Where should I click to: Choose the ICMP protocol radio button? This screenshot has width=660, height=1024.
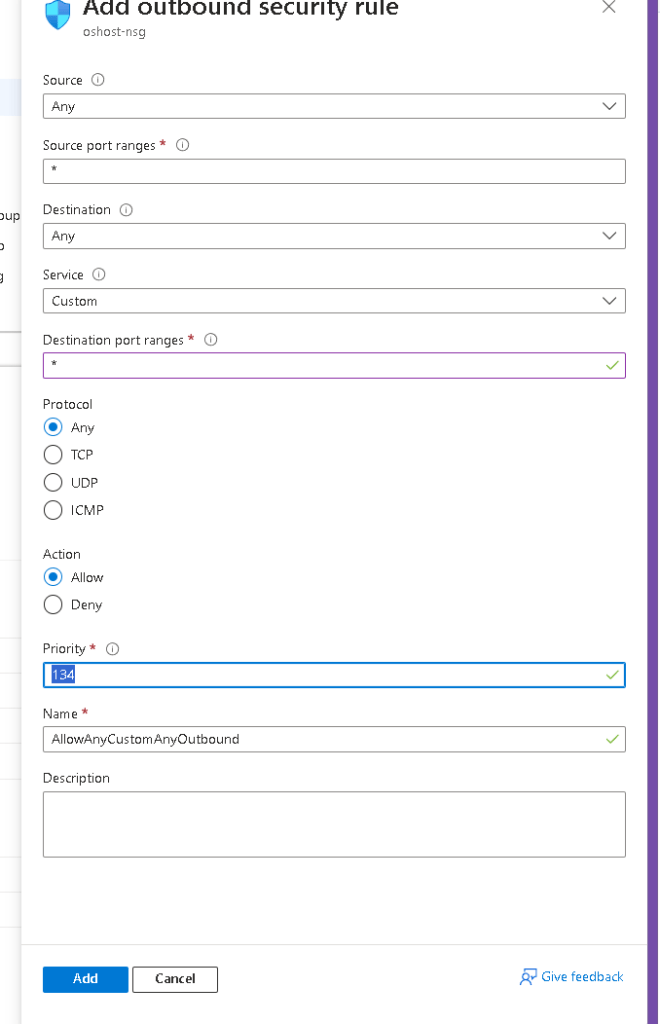[53, 510]
